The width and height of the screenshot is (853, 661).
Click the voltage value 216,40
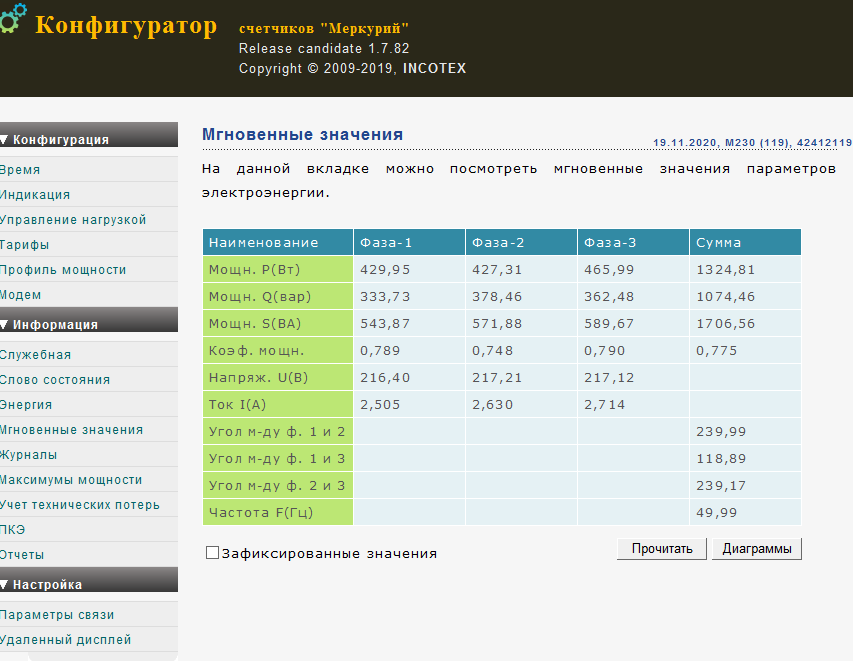coord(385,378)
